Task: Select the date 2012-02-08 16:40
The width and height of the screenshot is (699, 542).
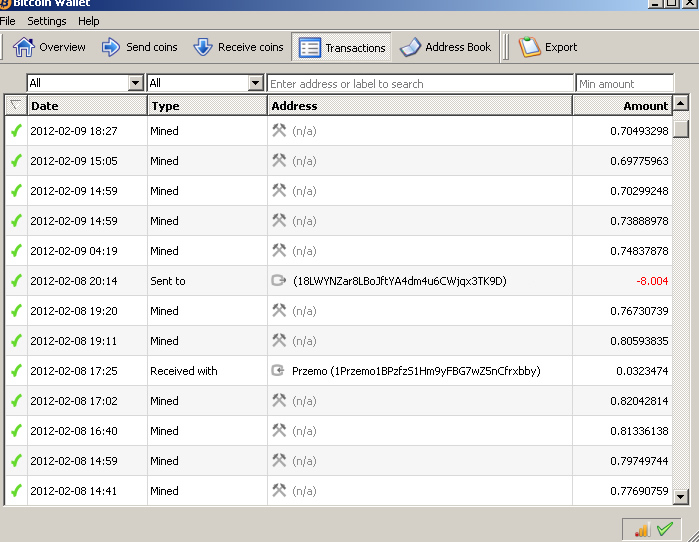Action: (74, 431)
